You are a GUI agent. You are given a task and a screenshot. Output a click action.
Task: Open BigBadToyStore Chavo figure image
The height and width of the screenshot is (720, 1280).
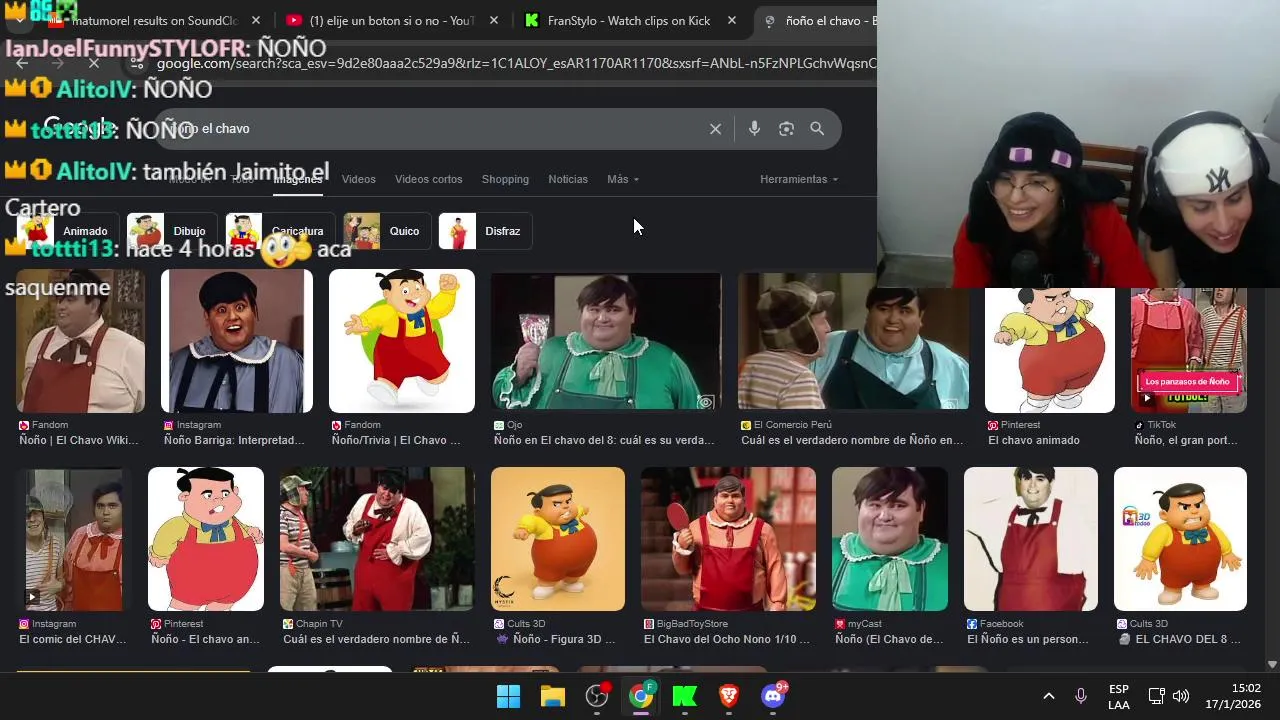(728, 539)
